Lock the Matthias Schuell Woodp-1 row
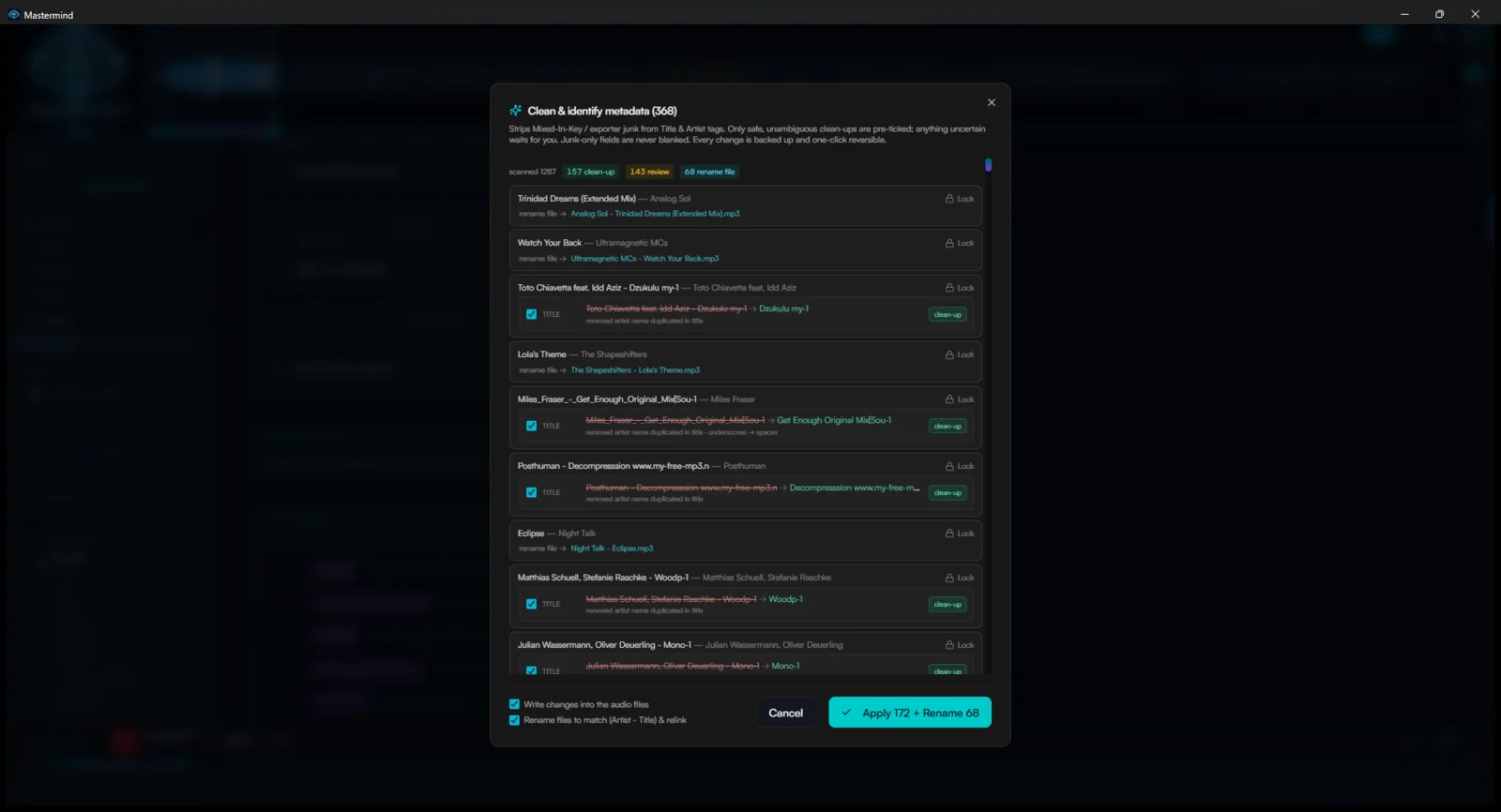 pyautogui.click(x=960, y=578)
